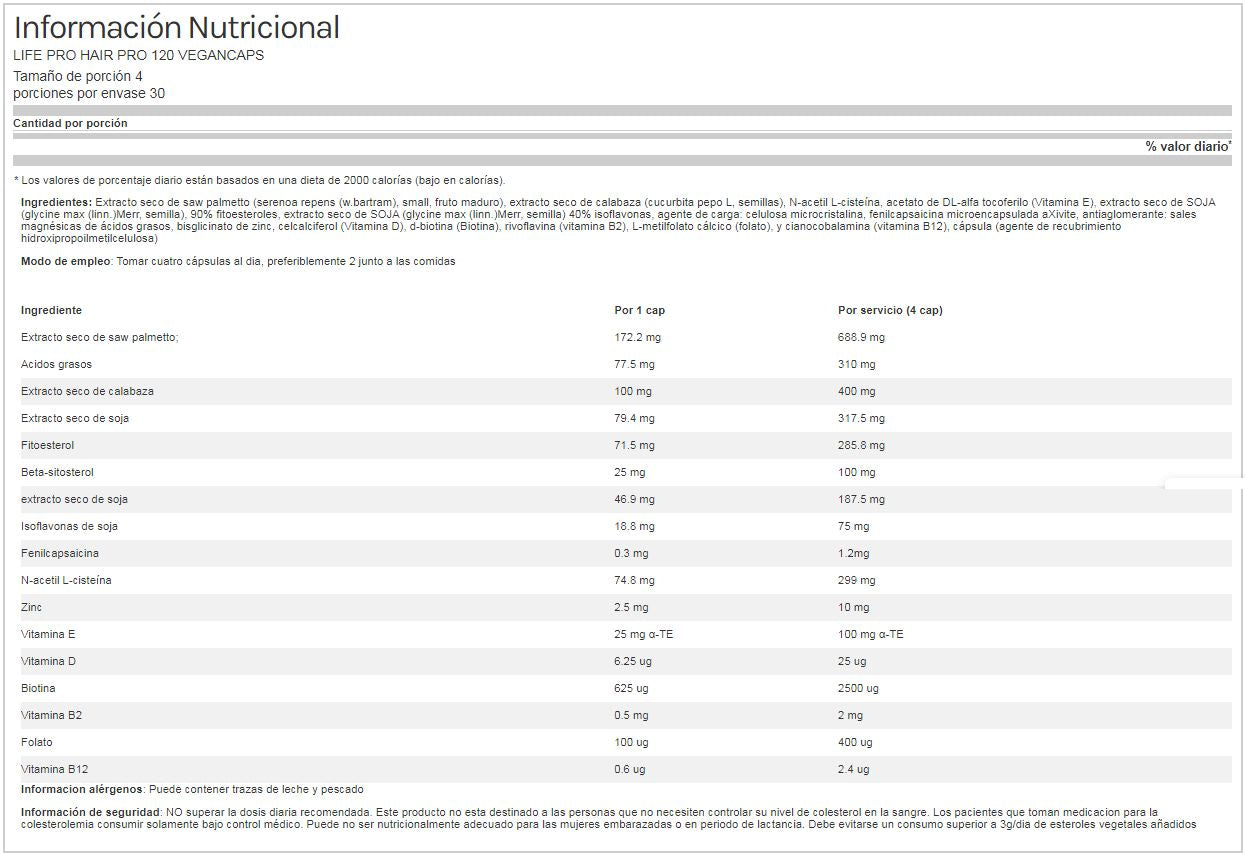Image resolution: width=1245 pixels, height=855 pixels.
Task: Click the 'Fitoesterol' row label
Action: click(x=48, y=445)
